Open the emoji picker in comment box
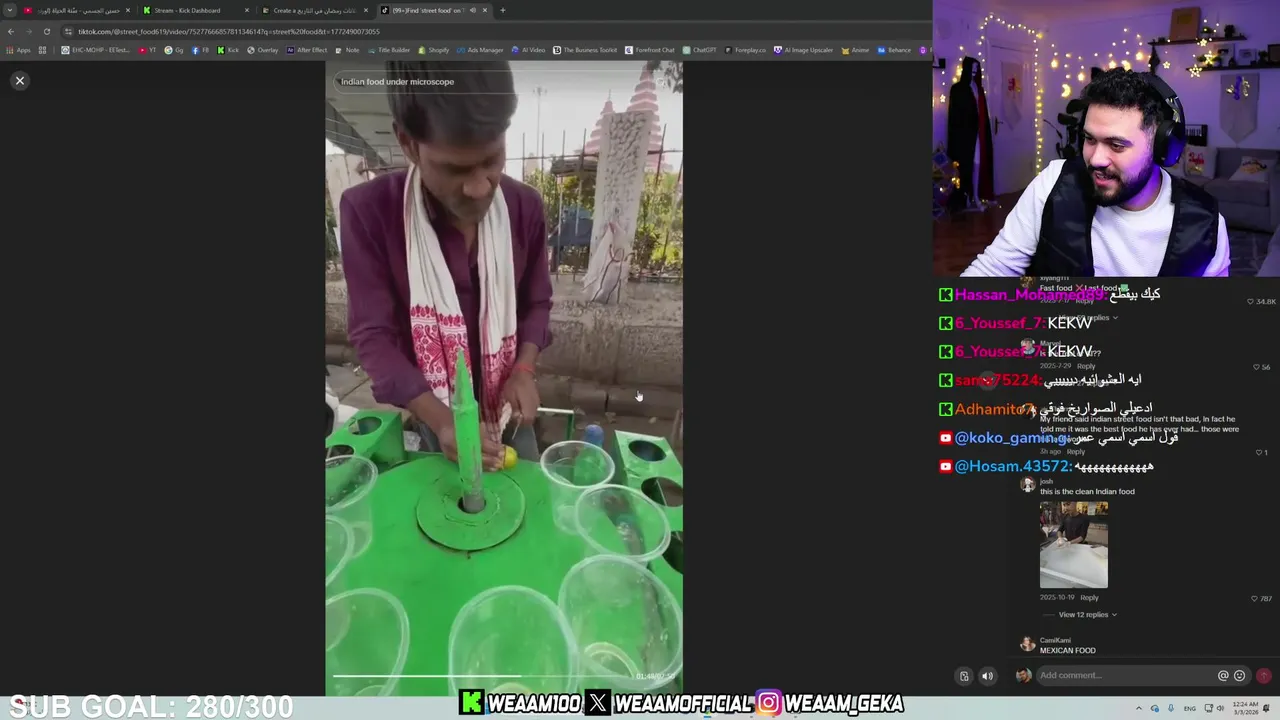This screenshot has height=720, width=1280. tap(1240, 676)
